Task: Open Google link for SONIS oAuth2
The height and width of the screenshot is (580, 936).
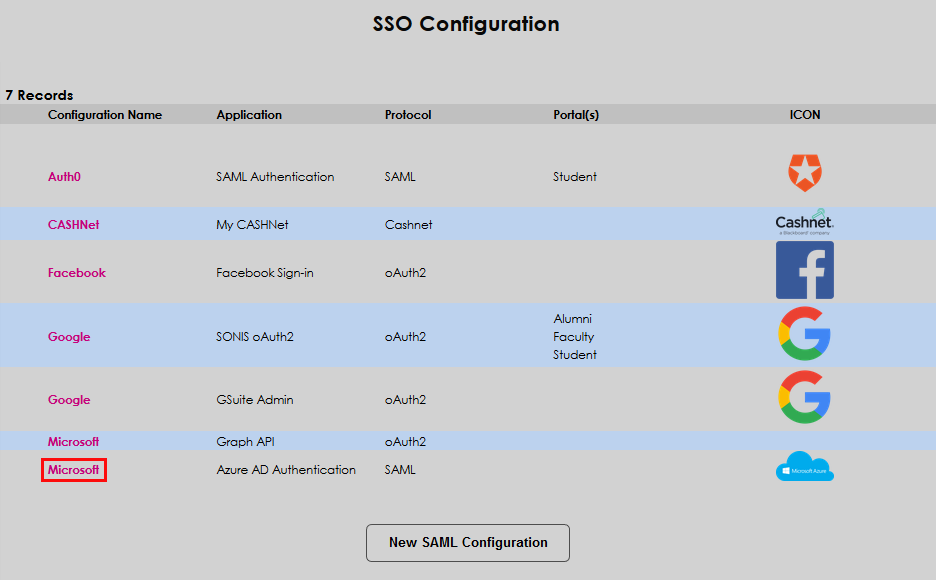Action: pos(69,337)
